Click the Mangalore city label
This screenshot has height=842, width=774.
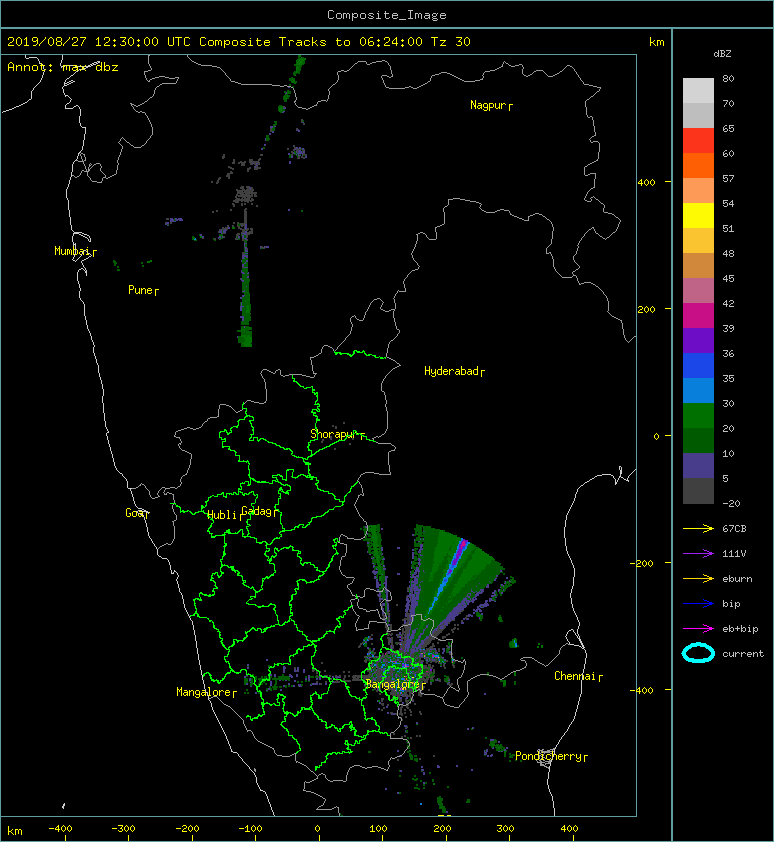(204, 692)
